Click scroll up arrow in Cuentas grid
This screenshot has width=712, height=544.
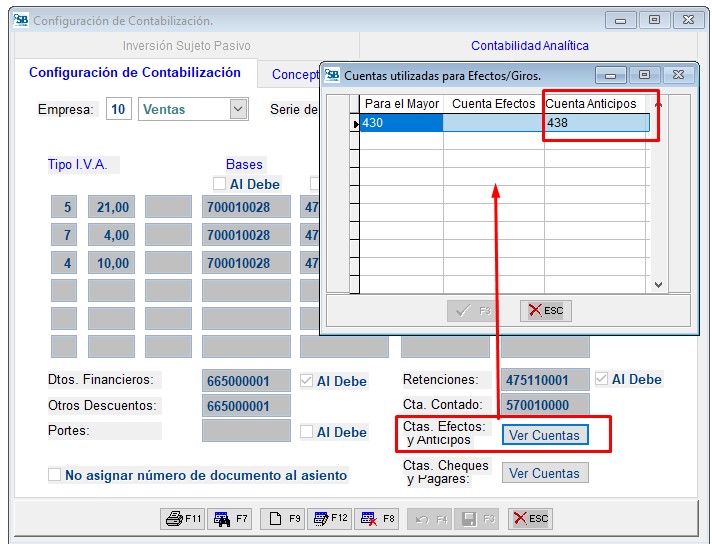(x=658, y=105)
